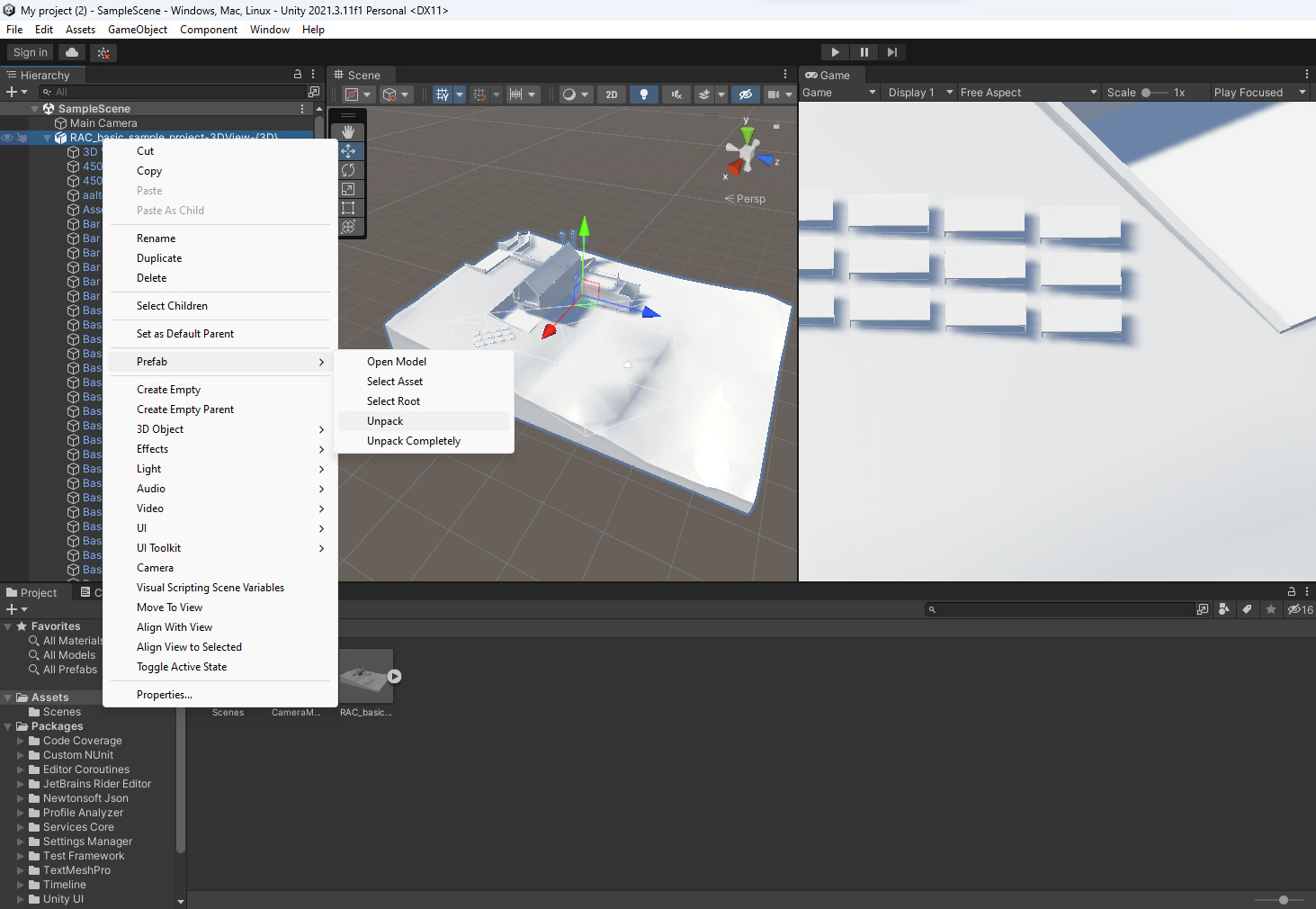Open the Free Aspect dropdown in the Game view
1316x909 pixels.
[x=1025, y=92]
